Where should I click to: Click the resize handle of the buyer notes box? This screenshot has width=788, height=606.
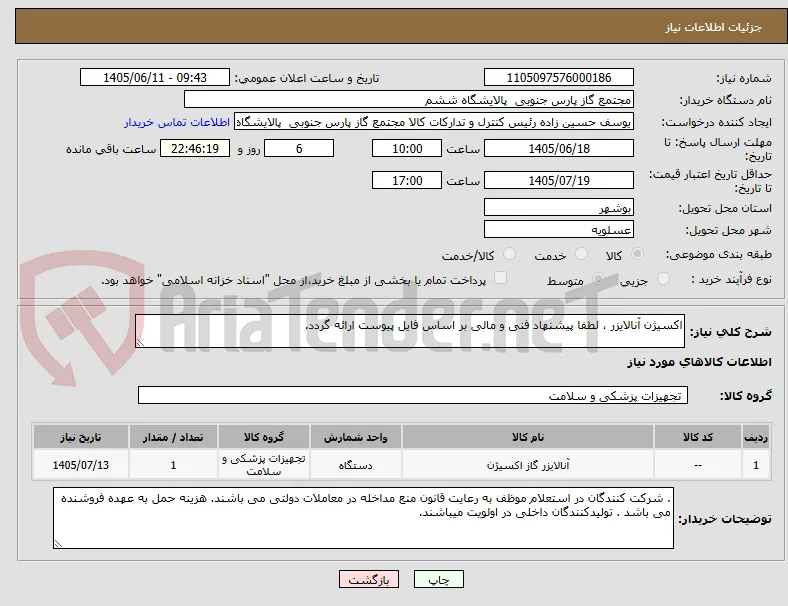pos(58,544)
